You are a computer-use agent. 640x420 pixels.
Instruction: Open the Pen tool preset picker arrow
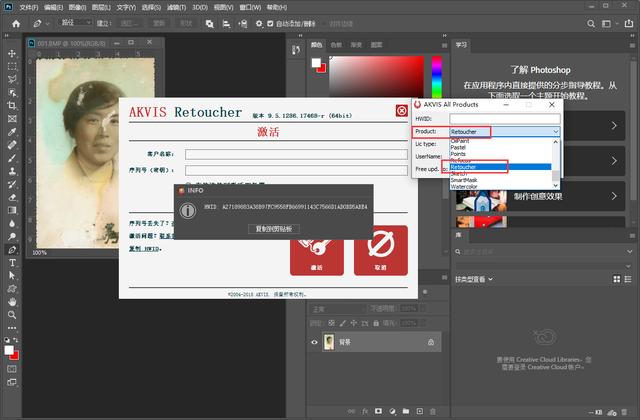coord(47,24)
